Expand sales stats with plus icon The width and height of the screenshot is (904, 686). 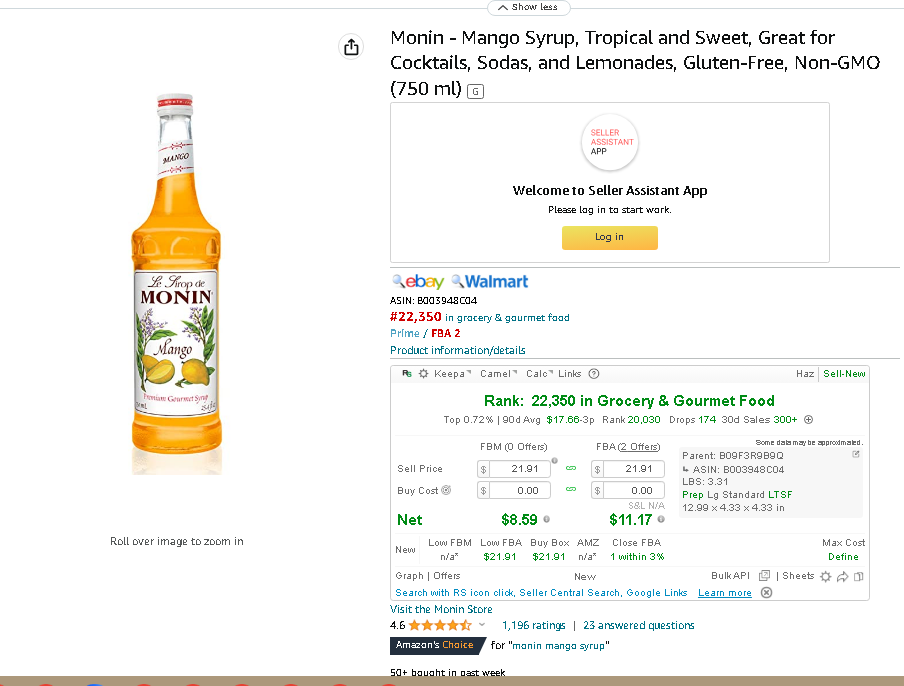pos(808,420)
